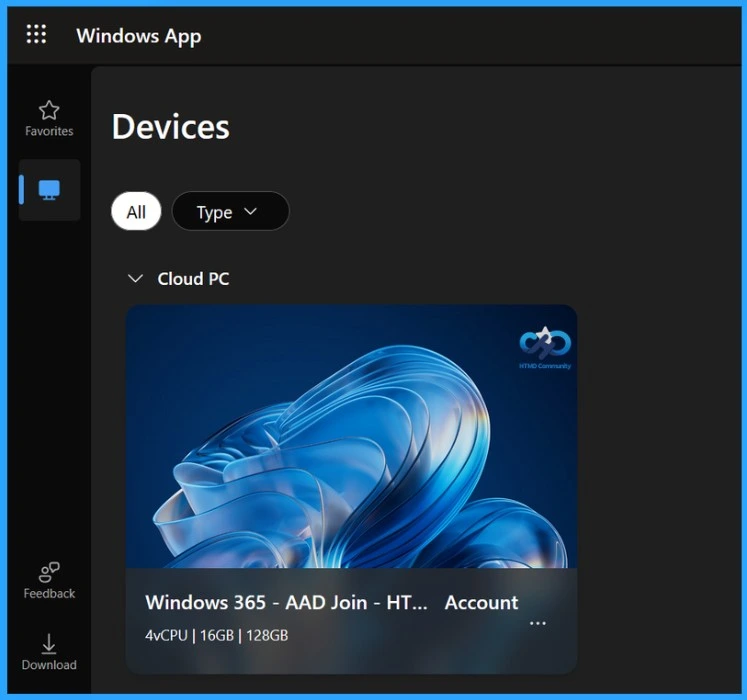Select the Devices monitor icon in sidebar
747x700 pixels.
coord(49,190)
